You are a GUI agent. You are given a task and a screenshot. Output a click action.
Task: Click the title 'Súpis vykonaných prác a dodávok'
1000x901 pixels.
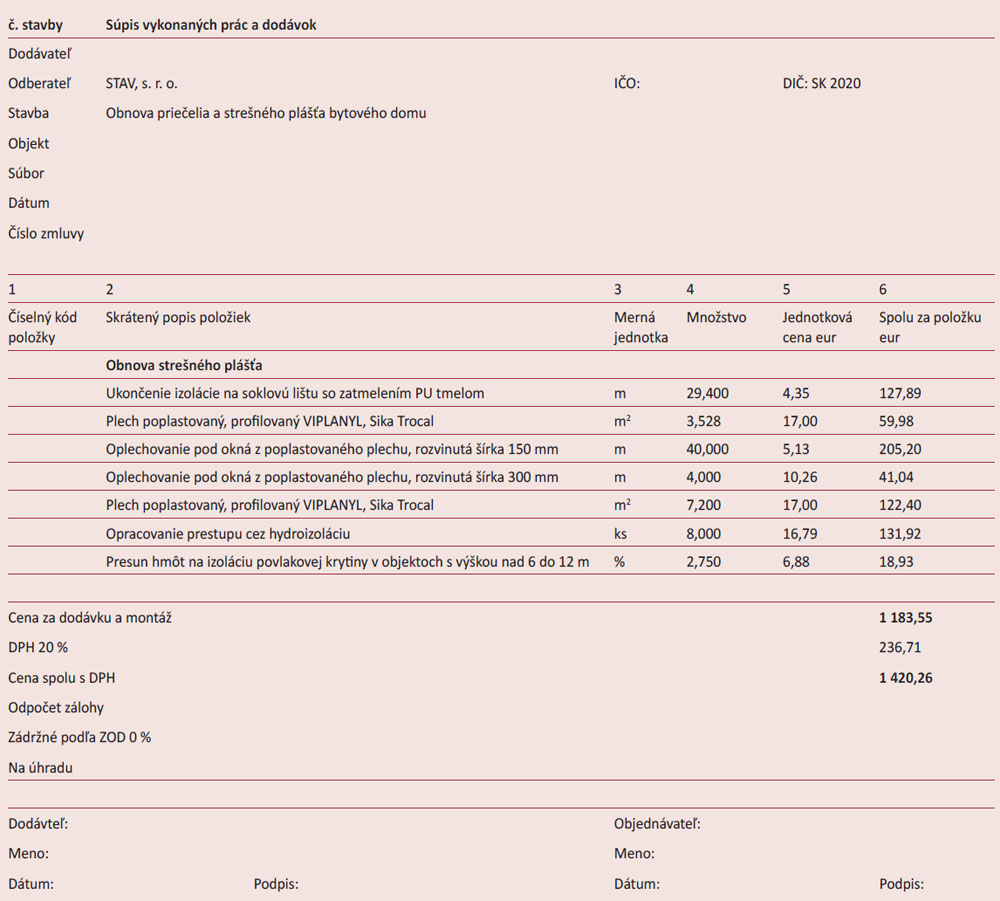pyautogui.click(x=210, y=24)
